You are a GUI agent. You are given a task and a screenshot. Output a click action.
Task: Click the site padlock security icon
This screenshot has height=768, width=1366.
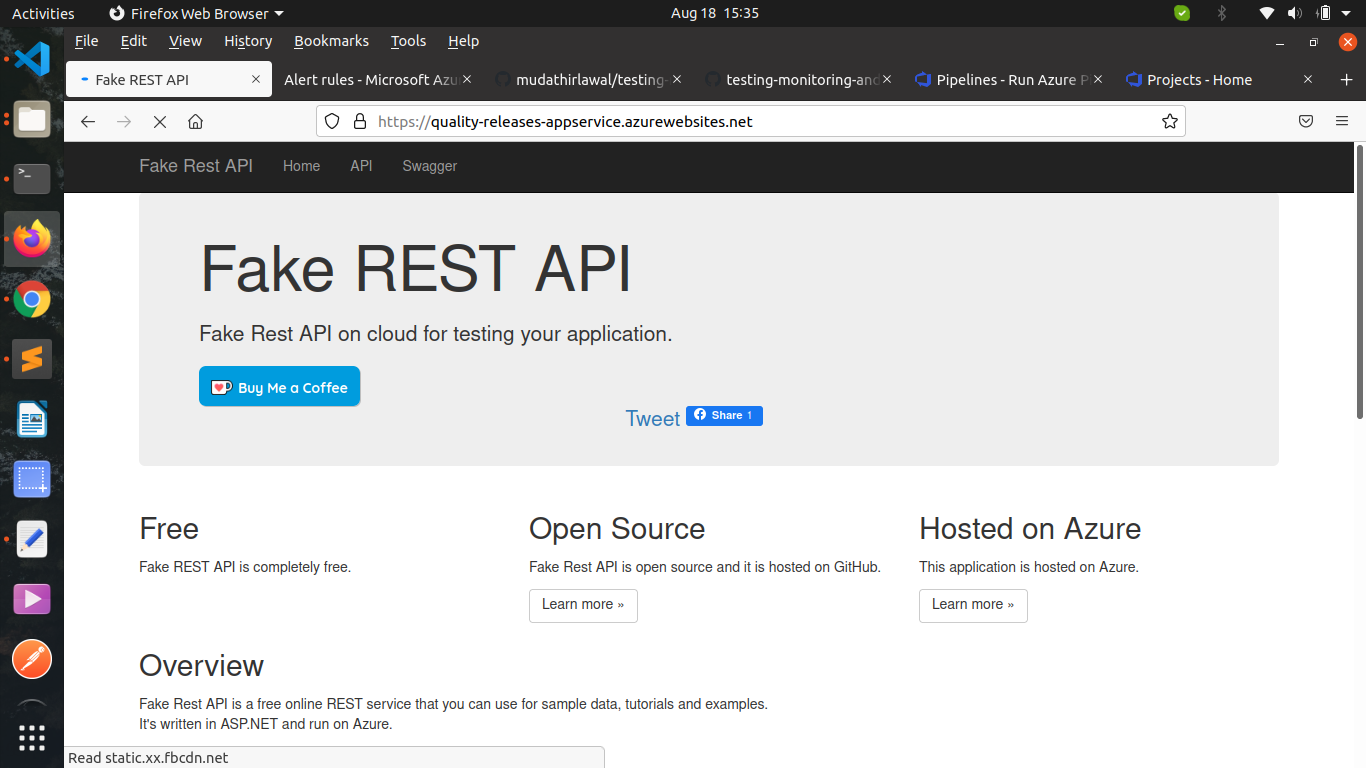[360, 122]
